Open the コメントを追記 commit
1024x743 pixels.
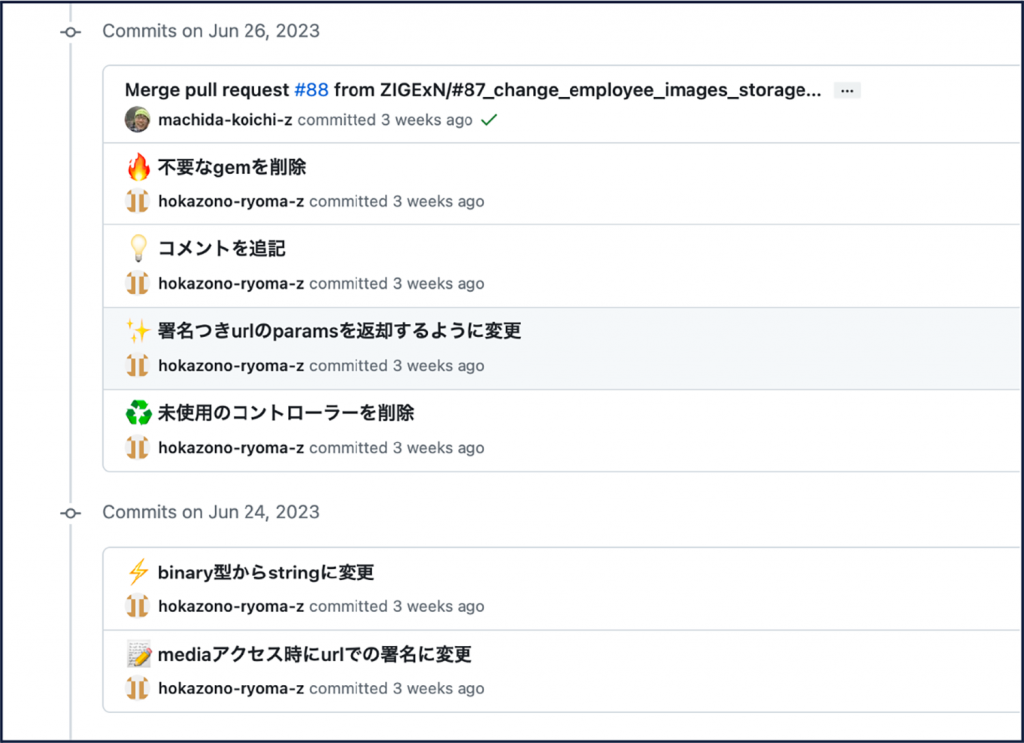[222, 249]
